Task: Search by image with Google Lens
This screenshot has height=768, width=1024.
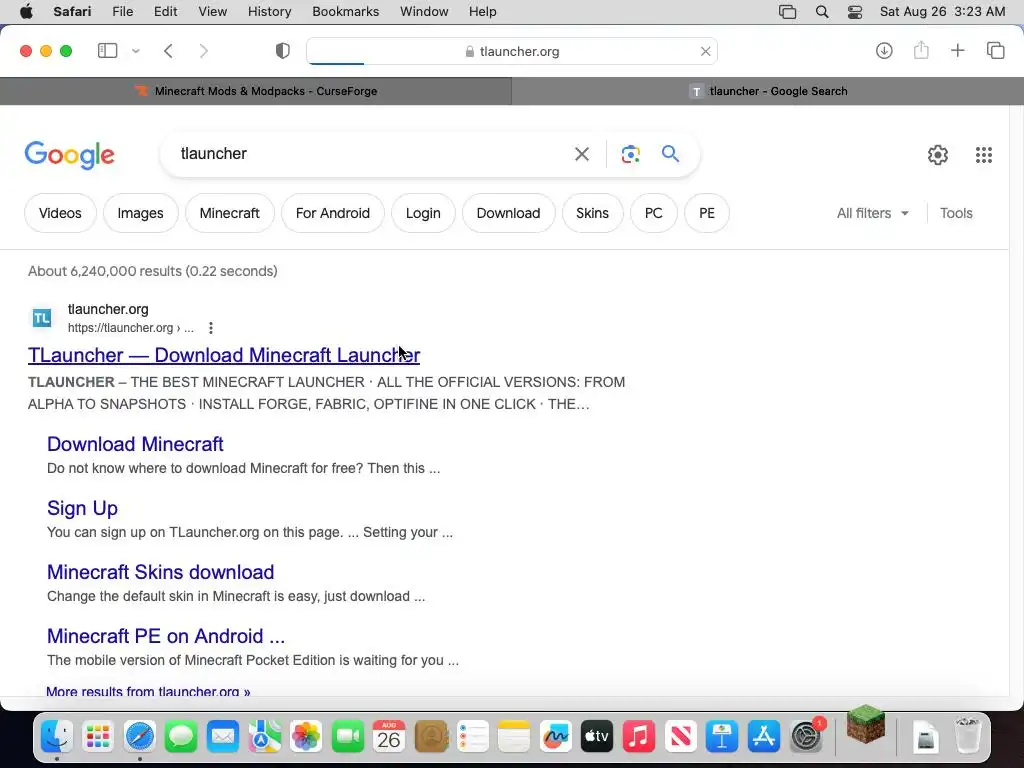Action: [x=630, y=154]
